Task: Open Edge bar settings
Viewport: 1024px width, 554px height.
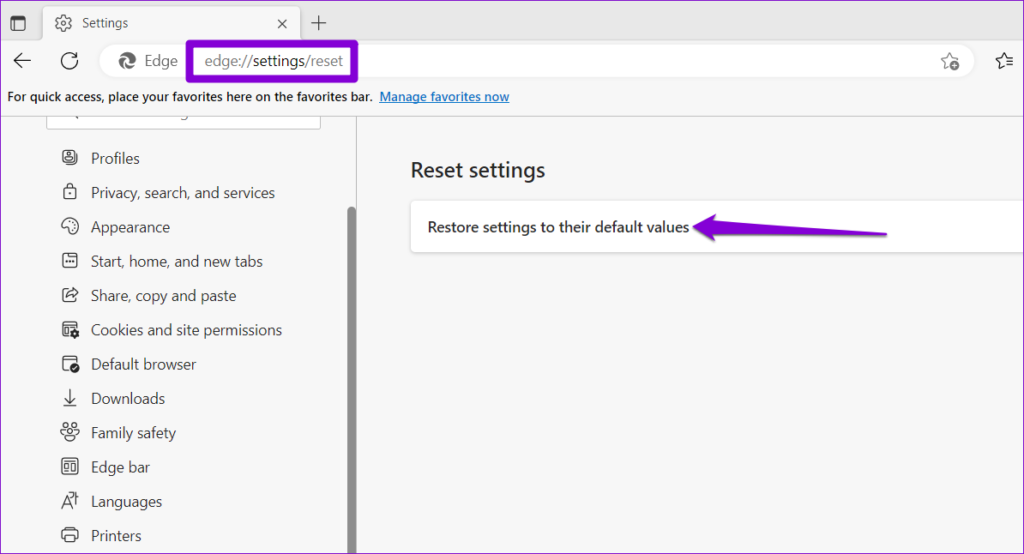Action: (x=120, y=467)
